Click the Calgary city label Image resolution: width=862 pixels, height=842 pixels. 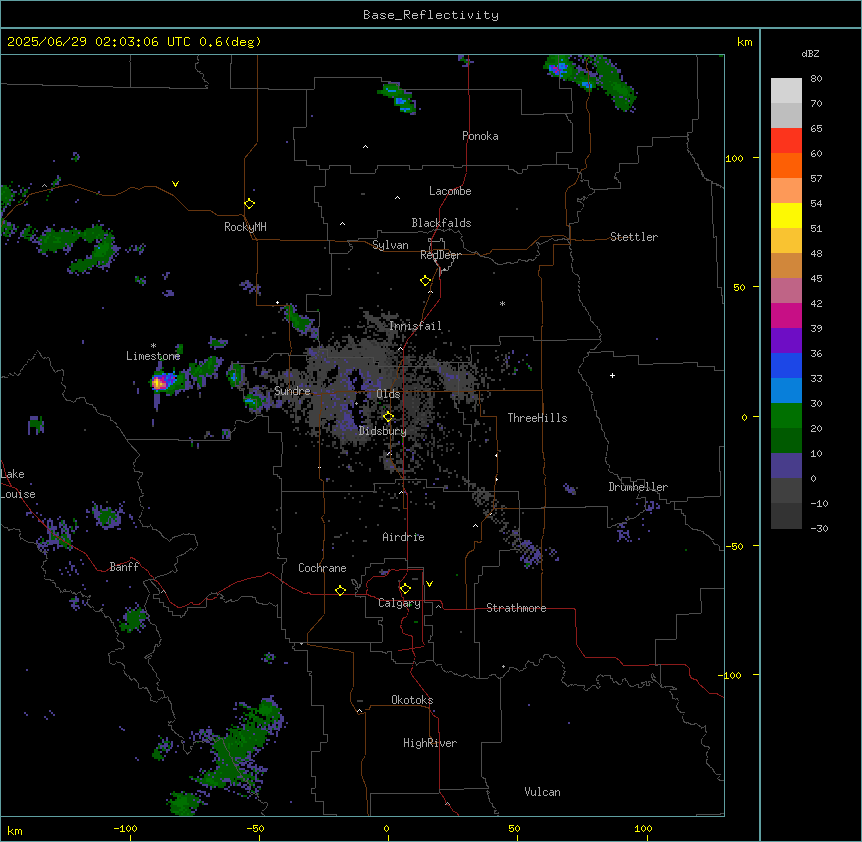pos(399,603)
